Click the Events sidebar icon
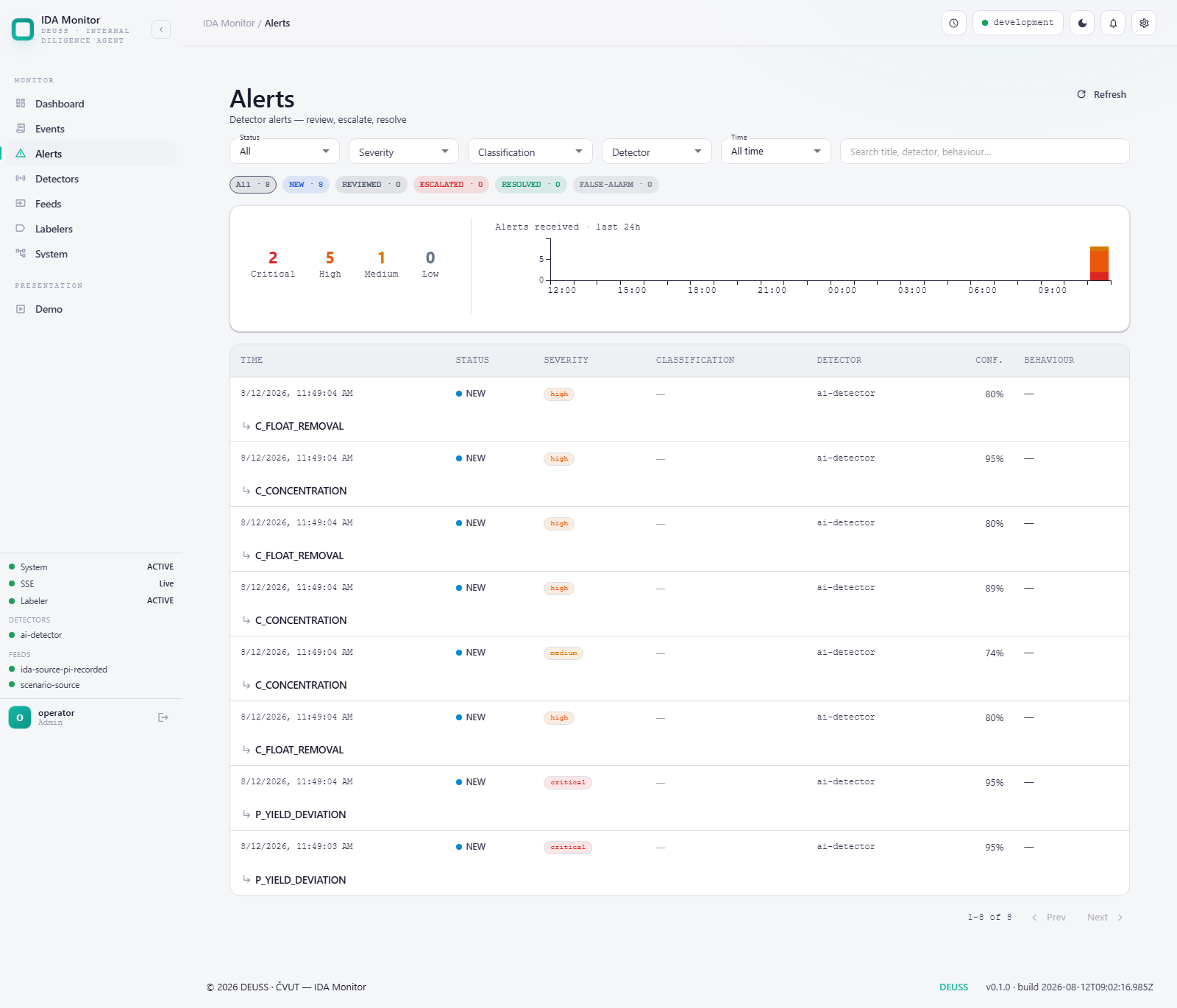Image resolution: width=1177 pixels, height=1008 pixels. point(21,129)
